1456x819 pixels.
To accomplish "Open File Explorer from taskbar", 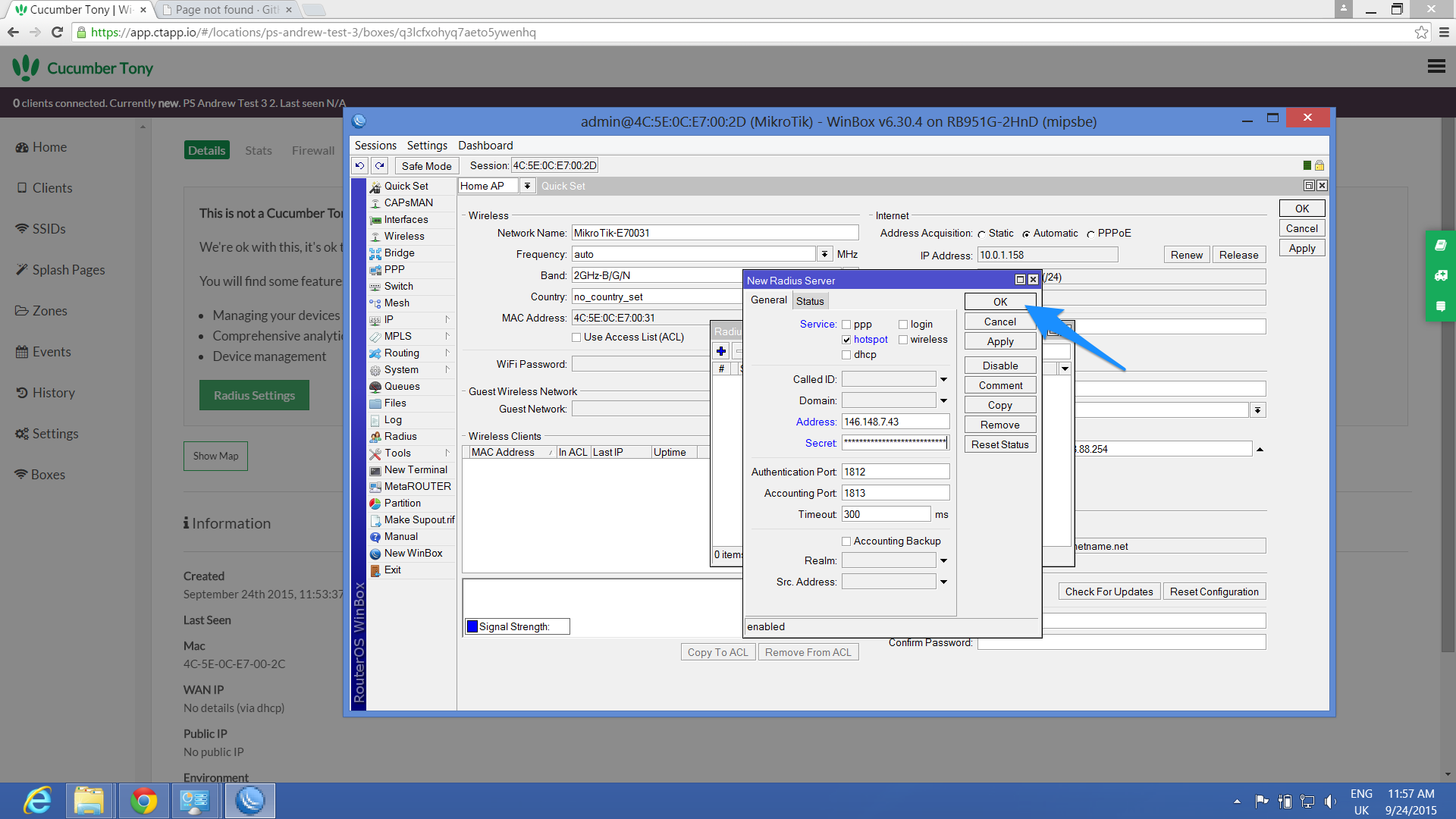I will pyautogui.click(x=89, y=801).
